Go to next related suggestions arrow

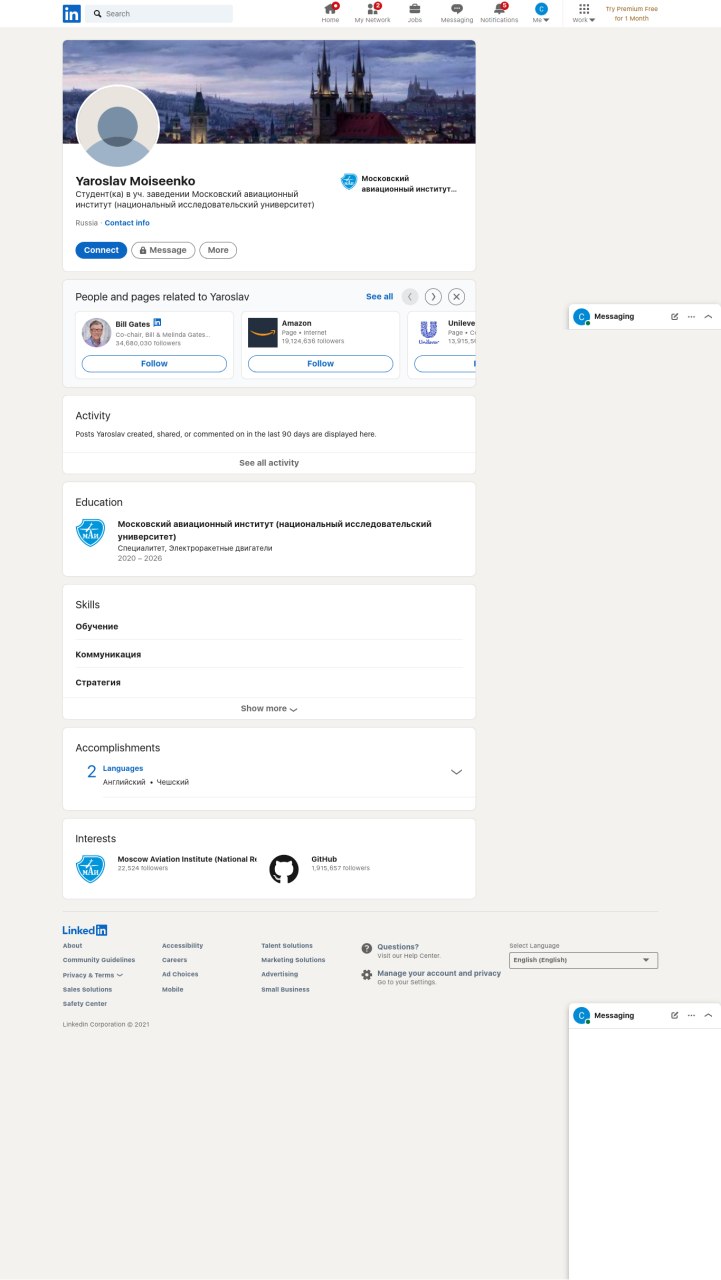coord(433,296)
